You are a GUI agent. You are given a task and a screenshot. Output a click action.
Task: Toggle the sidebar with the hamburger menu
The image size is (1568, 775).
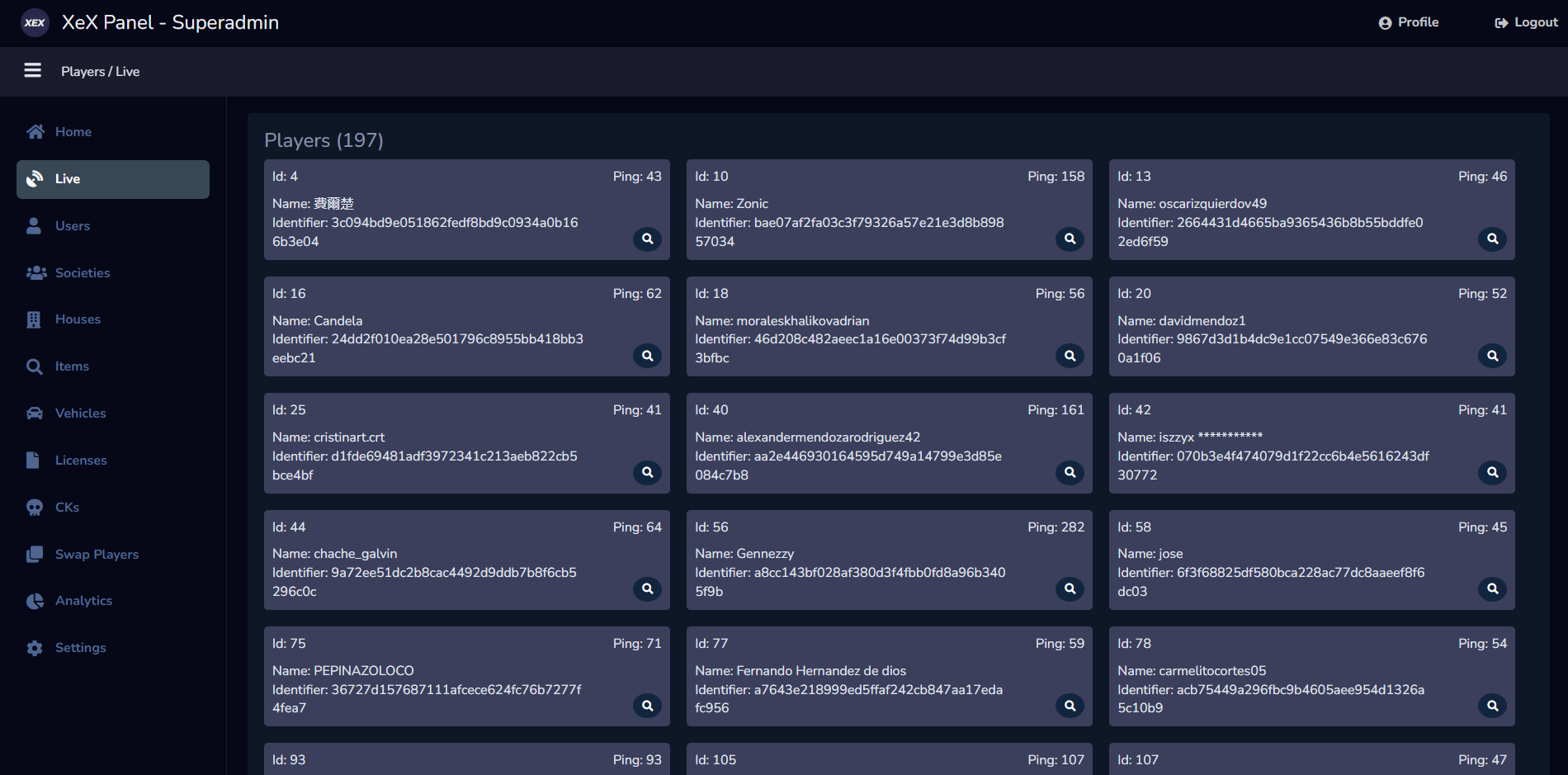32,71
